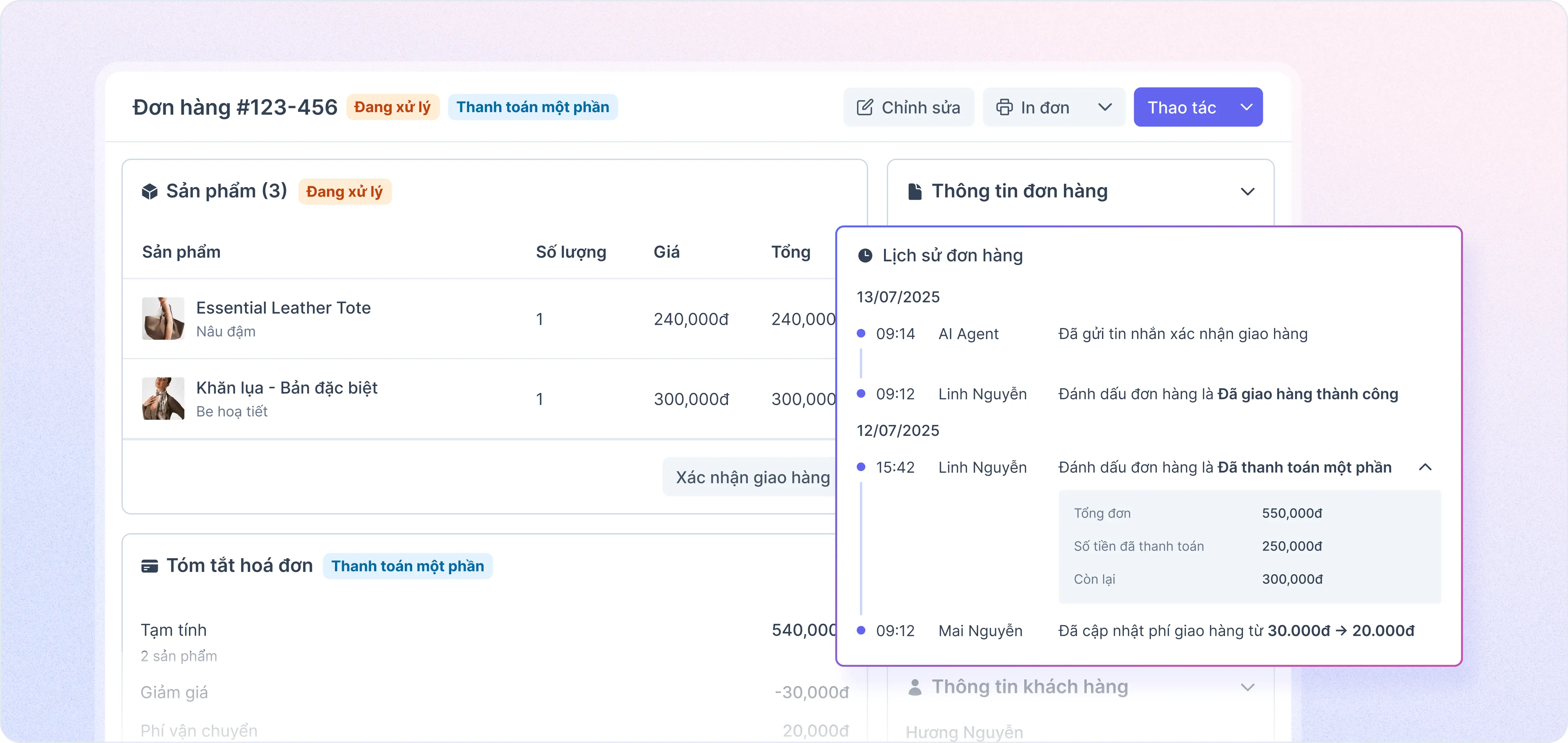Screen dimensions: 1568x743
Task: Click the Mai Nguyễn name in history
Action: [x=980, y=631]
